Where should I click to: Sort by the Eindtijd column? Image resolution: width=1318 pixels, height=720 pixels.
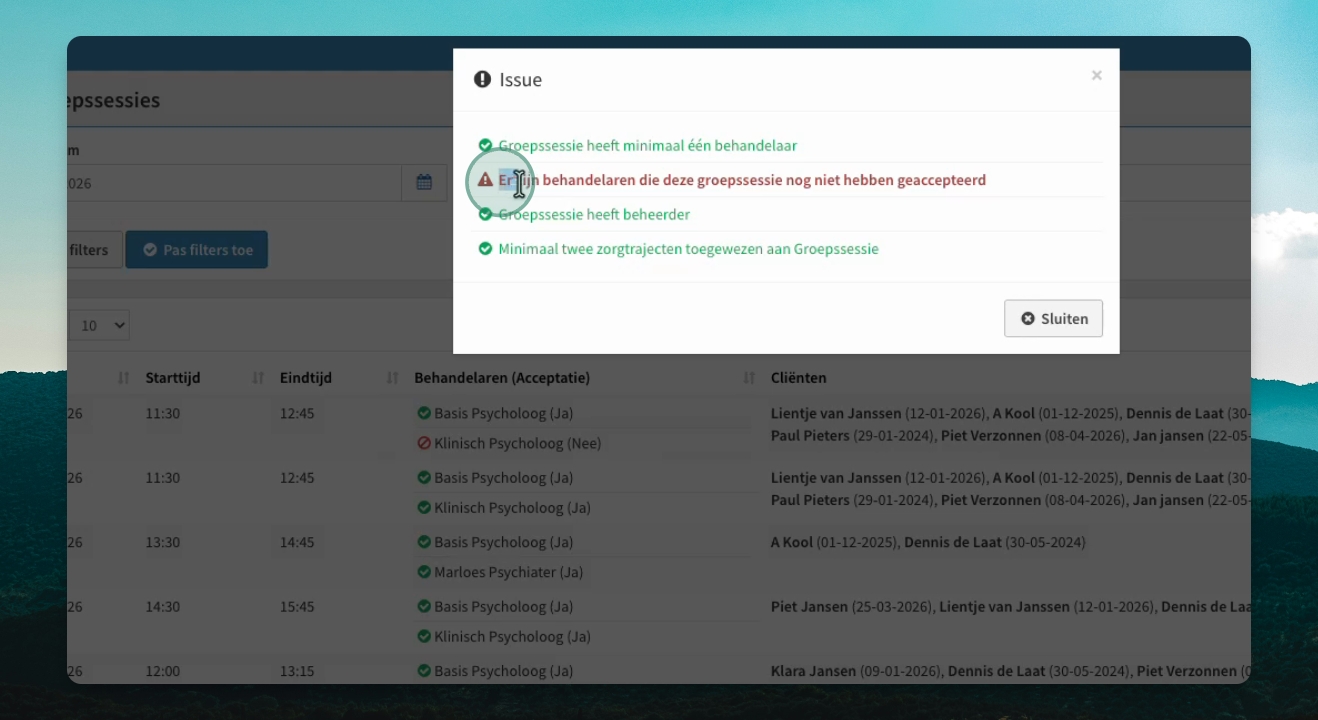[x=392, y=378]
